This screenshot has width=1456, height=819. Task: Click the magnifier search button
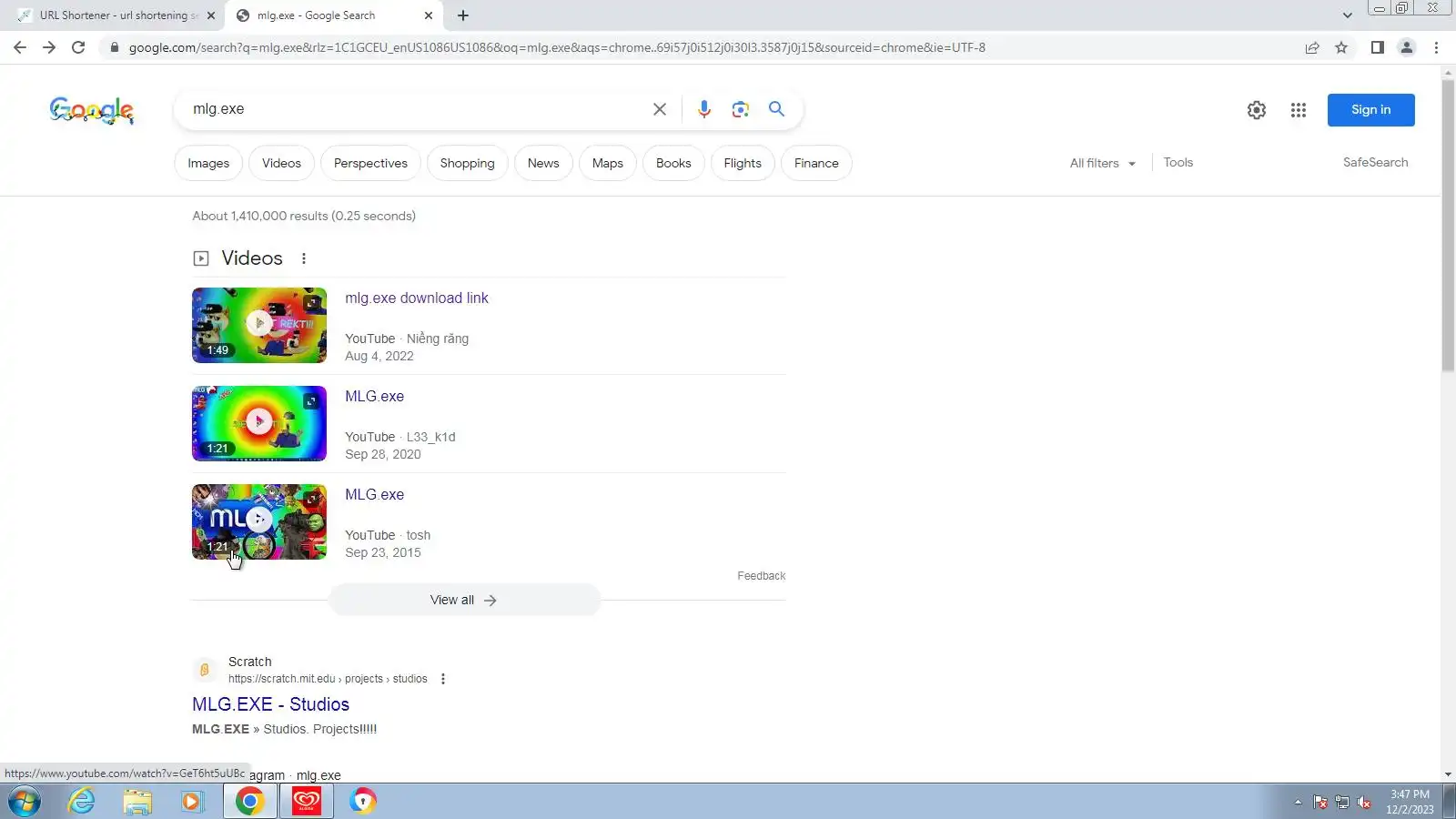coord(776,109)
